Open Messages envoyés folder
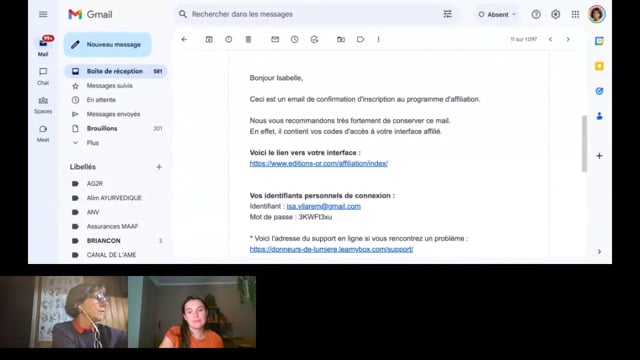Image resolution: width=640 pixels, height=360 pixels. [x=116, y=114]
